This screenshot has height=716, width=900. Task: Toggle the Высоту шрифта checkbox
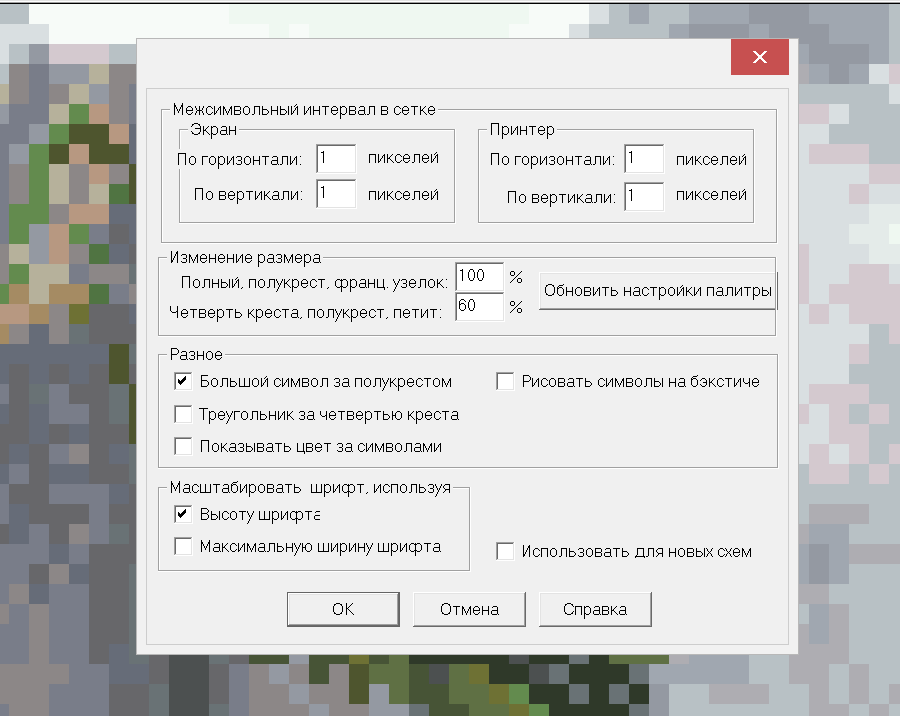click(x=183, y=515)
